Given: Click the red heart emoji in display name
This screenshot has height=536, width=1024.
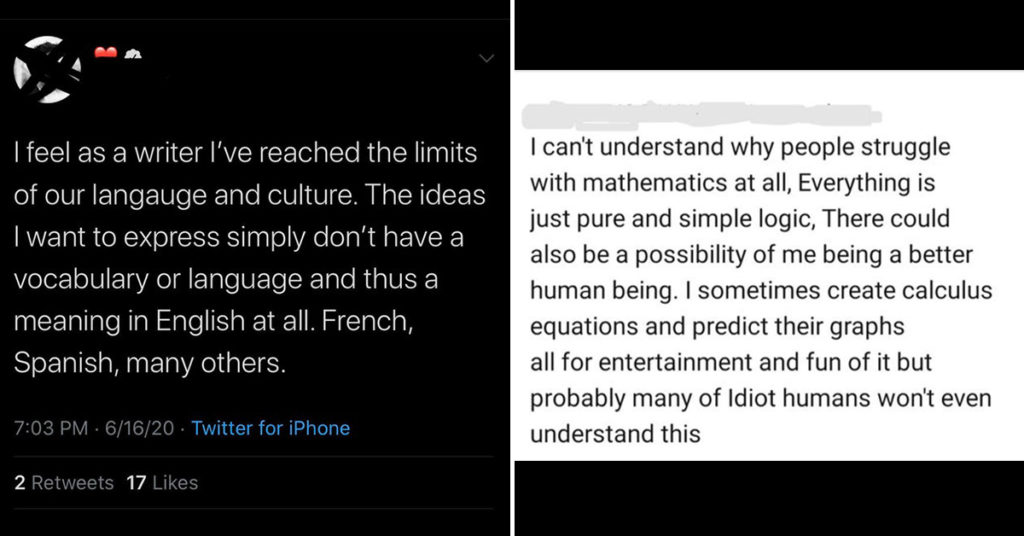Looking at the screenshot, I should click(x=105, y=52).
